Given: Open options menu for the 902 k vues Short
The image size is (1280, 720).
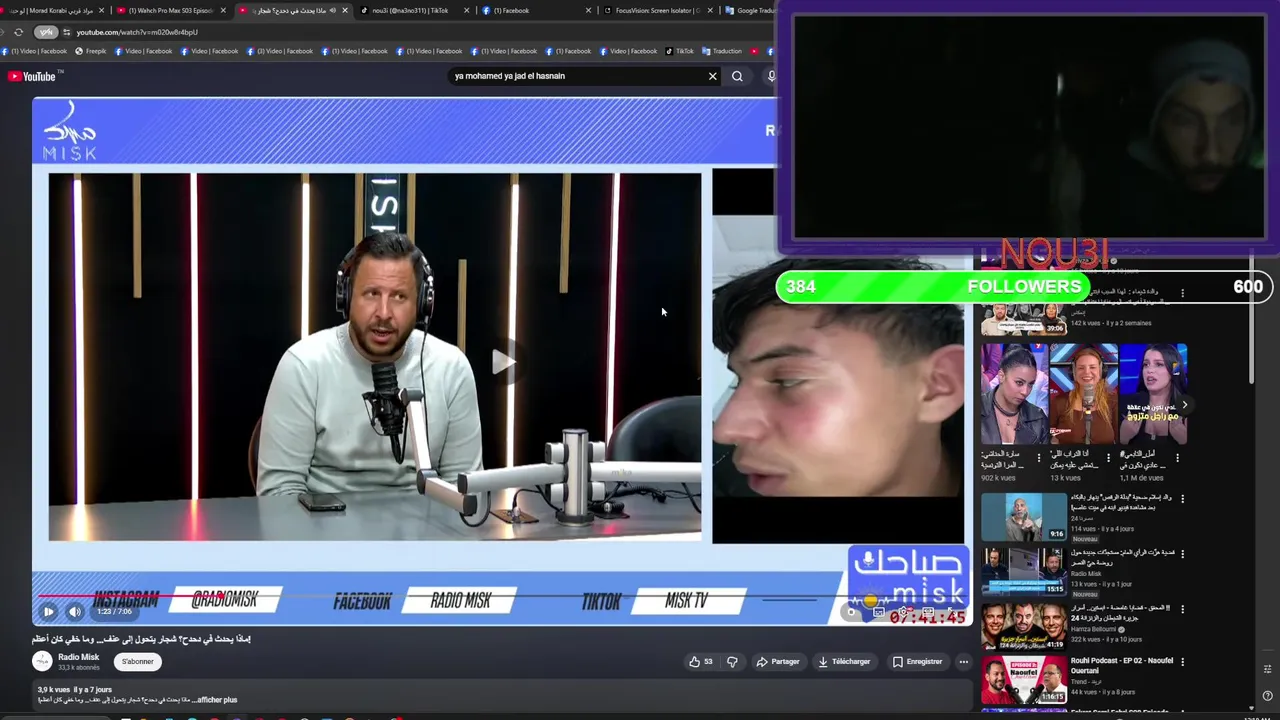Looking at the screenshot, I should (1038, 458).
